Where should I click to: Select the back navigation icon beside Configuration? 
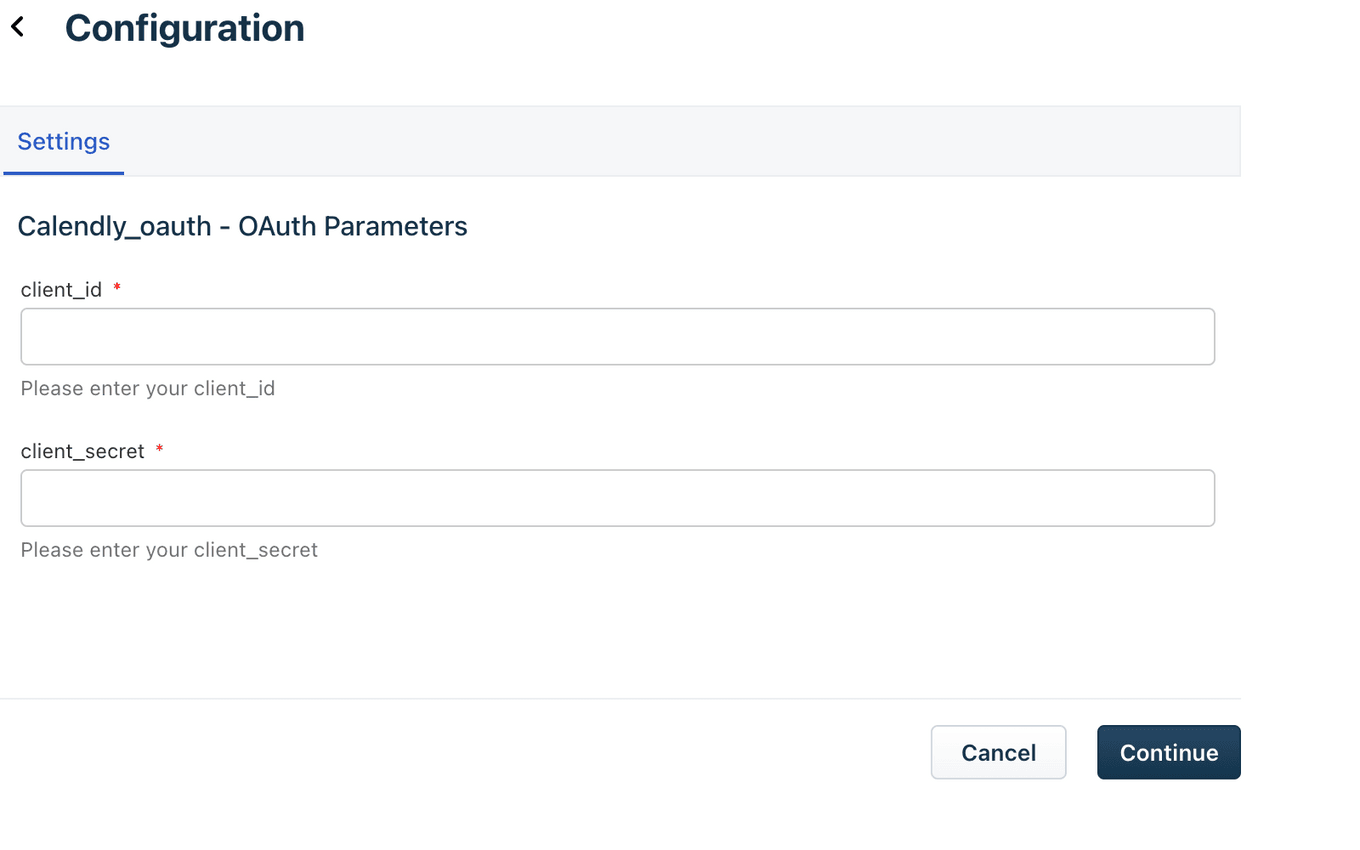coord(18,26)
